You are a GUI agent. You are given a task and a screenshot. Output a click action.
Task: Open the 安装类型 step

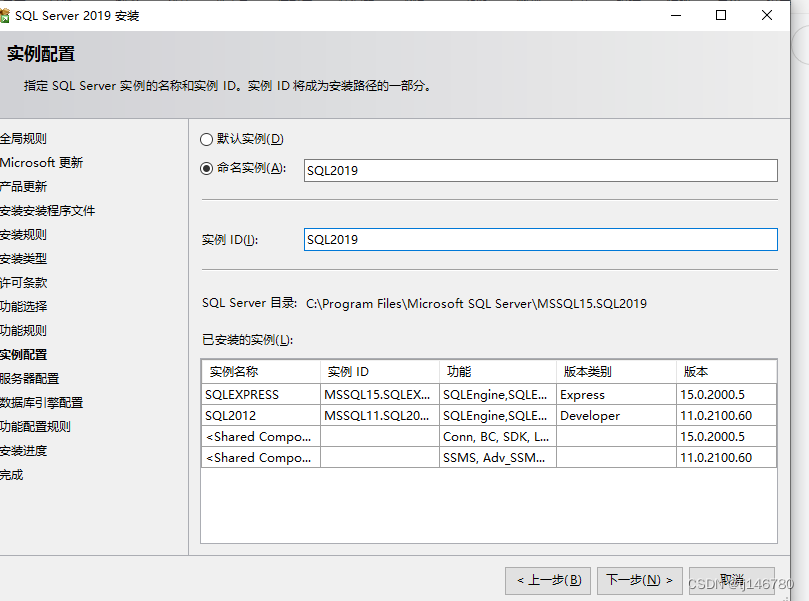coord(23,258)
